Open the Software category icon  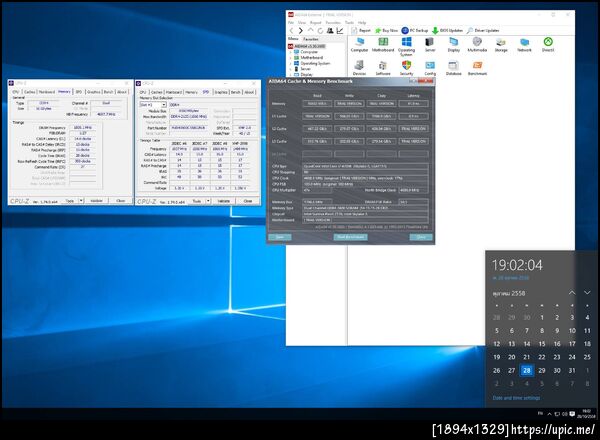click(383, 68)
